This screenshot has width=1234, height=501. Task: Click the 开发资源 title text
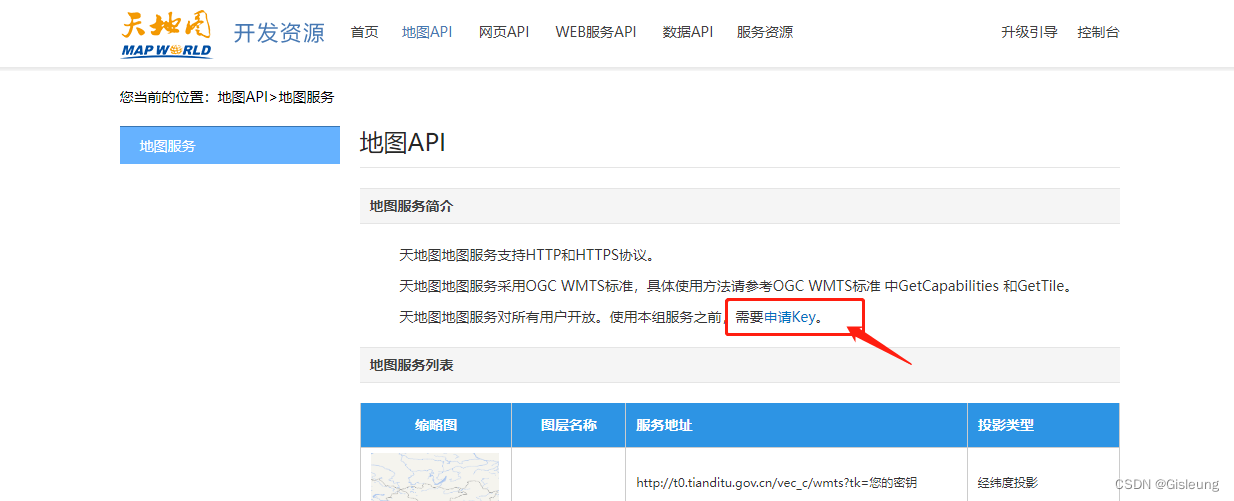point(279,33)
